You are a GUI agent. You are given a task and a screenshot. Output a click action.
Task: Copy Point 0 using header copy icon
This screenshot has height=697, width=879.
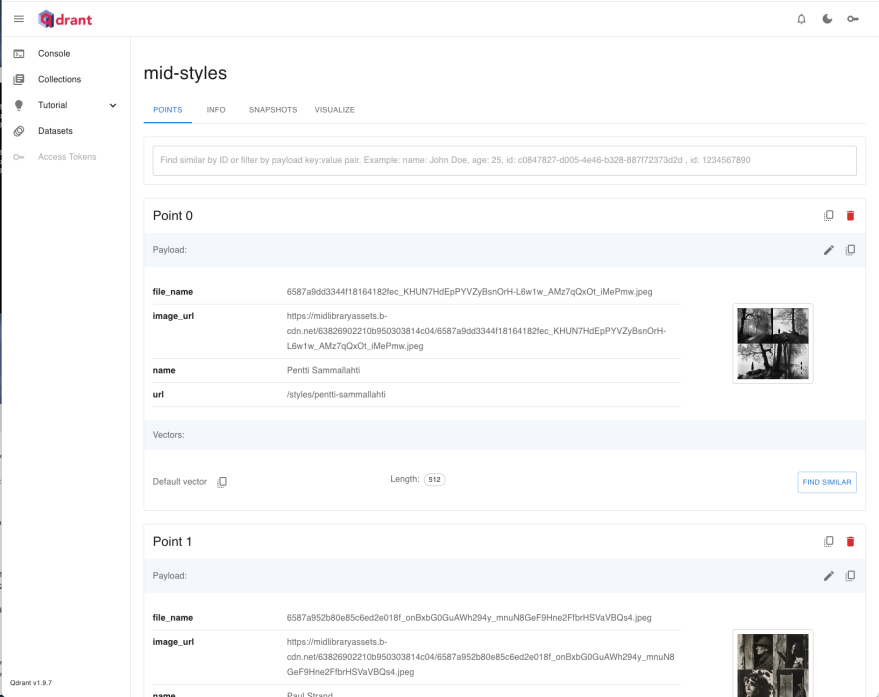[828, 215]
